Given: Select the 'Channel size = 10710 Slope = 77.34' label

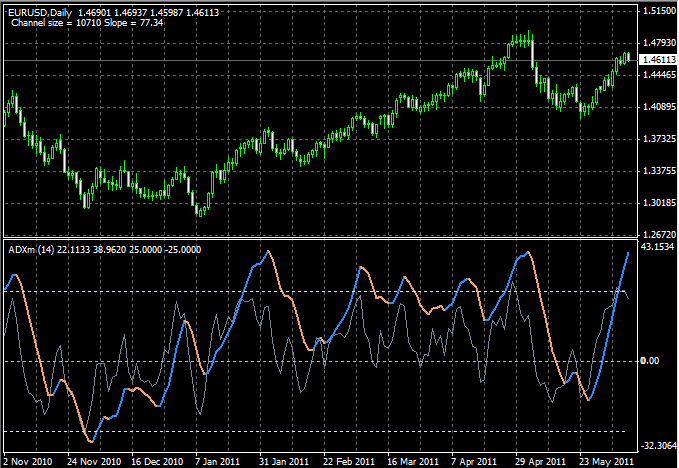Looking at the screenshot, I should [x=87, y=23].
